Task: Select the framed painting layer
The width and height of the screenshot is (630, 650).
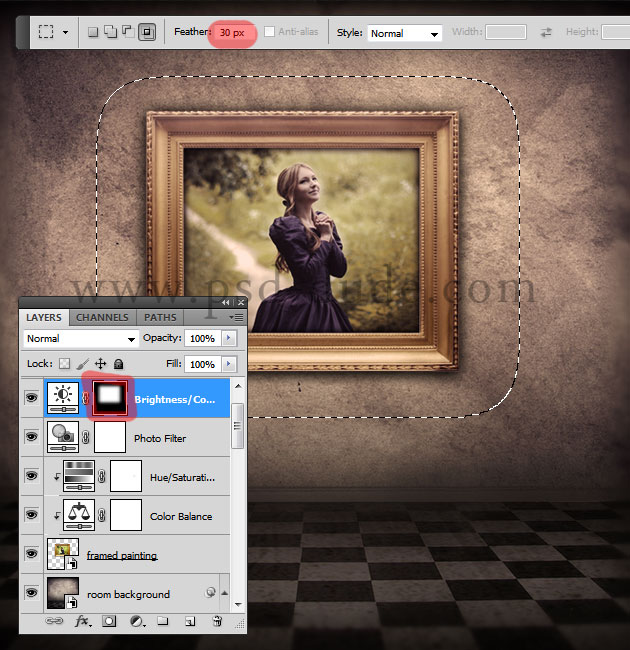Action: tap(122, 554)
